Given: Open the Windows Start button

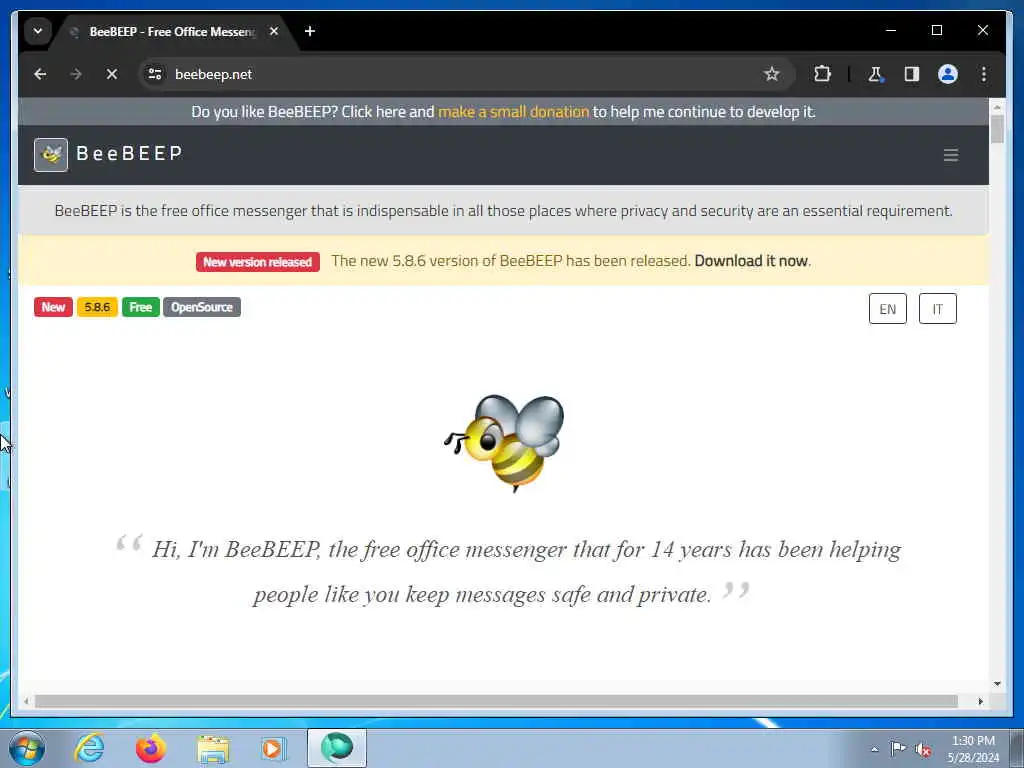Looking at the screenshot, I should tap(27, 748).
